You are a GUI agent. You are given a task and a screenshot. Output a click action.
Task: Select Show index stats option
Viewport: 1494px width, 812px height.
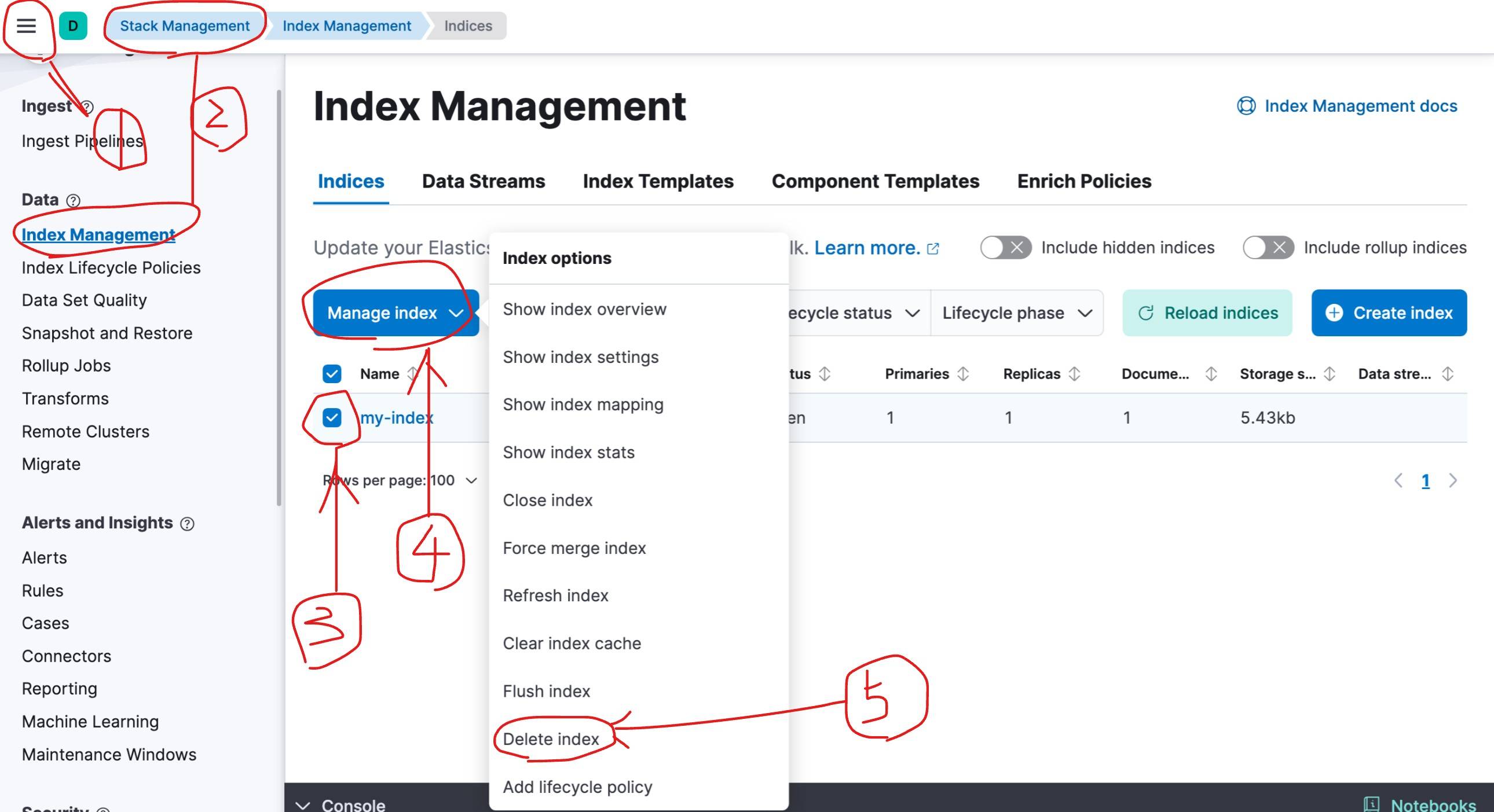point(639,452)
